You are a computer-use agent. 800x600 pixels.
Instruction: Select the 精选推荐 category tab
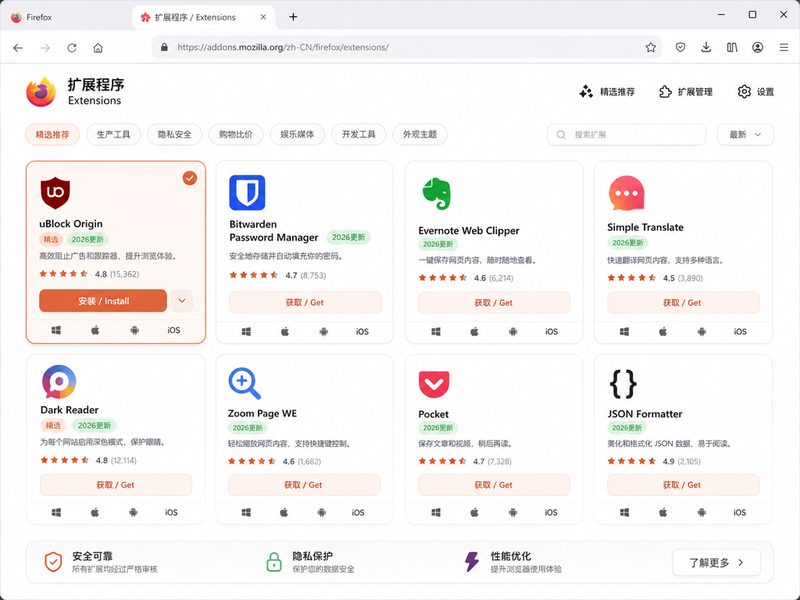pos(53,135)
